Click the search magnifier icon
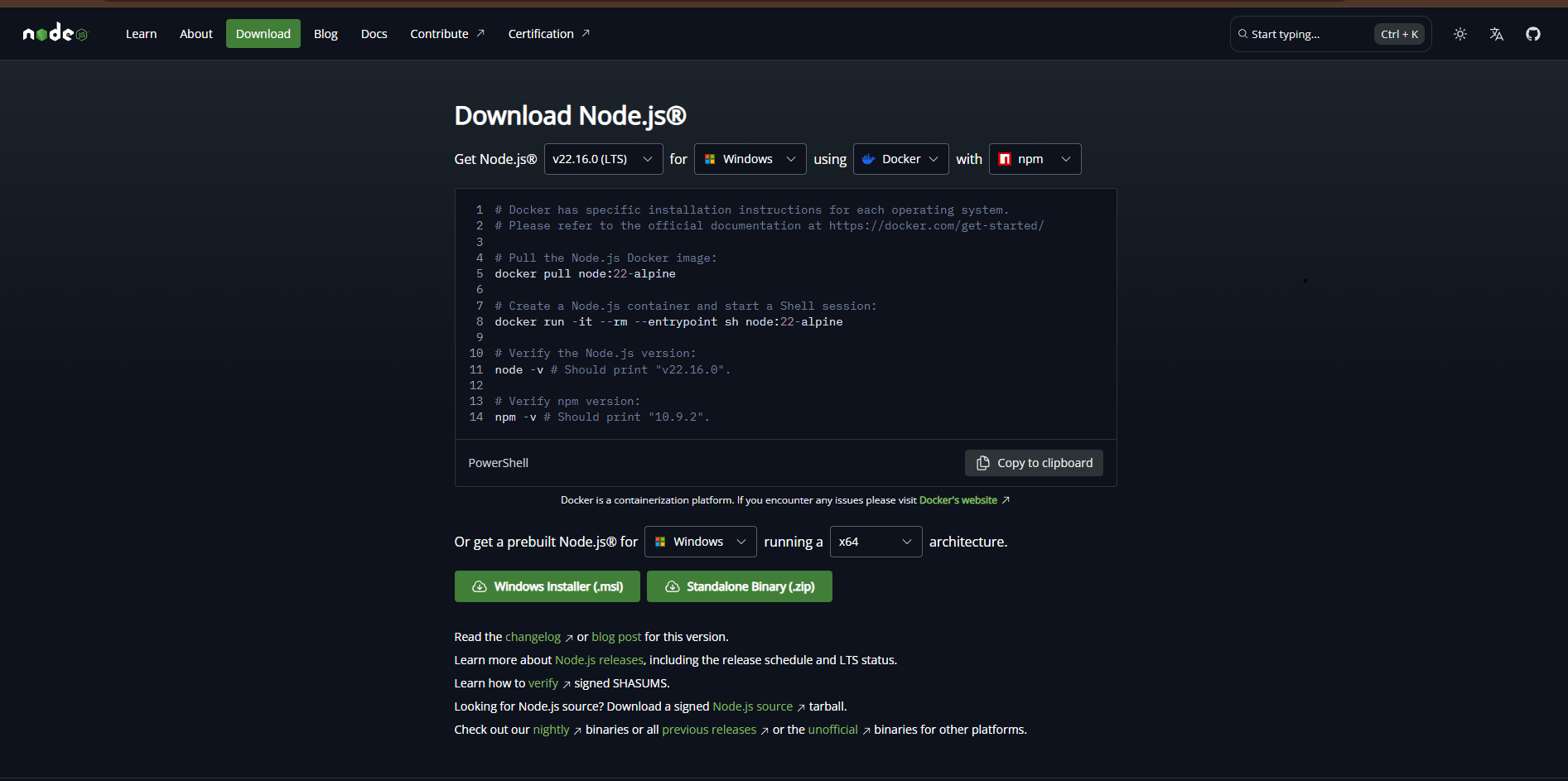 [x=1242, y=34]
